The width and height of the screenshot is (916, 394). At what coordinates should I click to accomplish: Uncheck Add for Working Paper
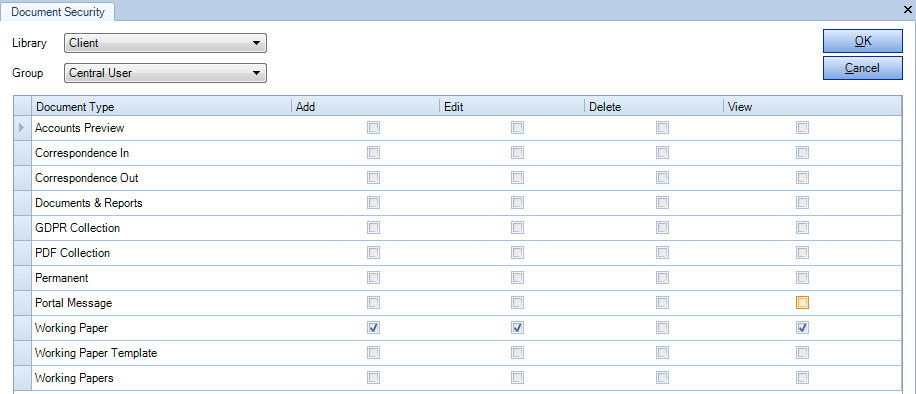pyautogui.click(x=373, y=328)
